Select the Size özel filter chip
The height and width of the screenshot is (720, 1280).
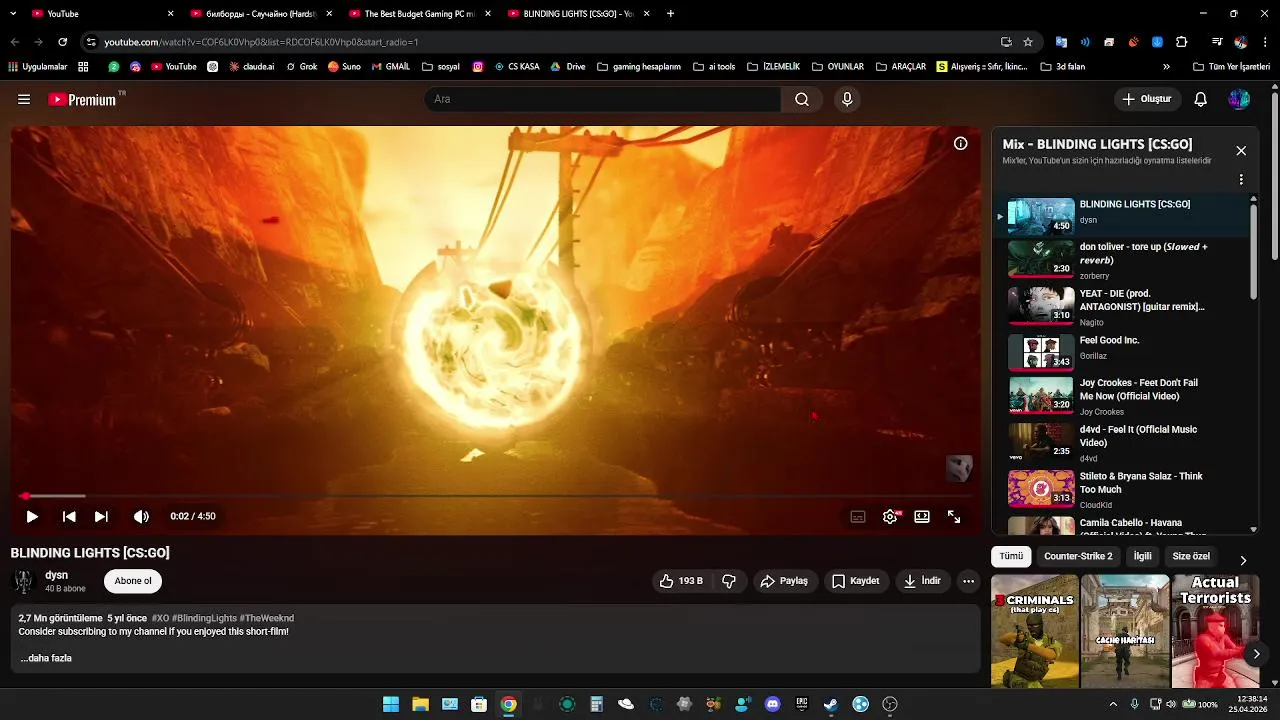click(x=1191, y=556)
